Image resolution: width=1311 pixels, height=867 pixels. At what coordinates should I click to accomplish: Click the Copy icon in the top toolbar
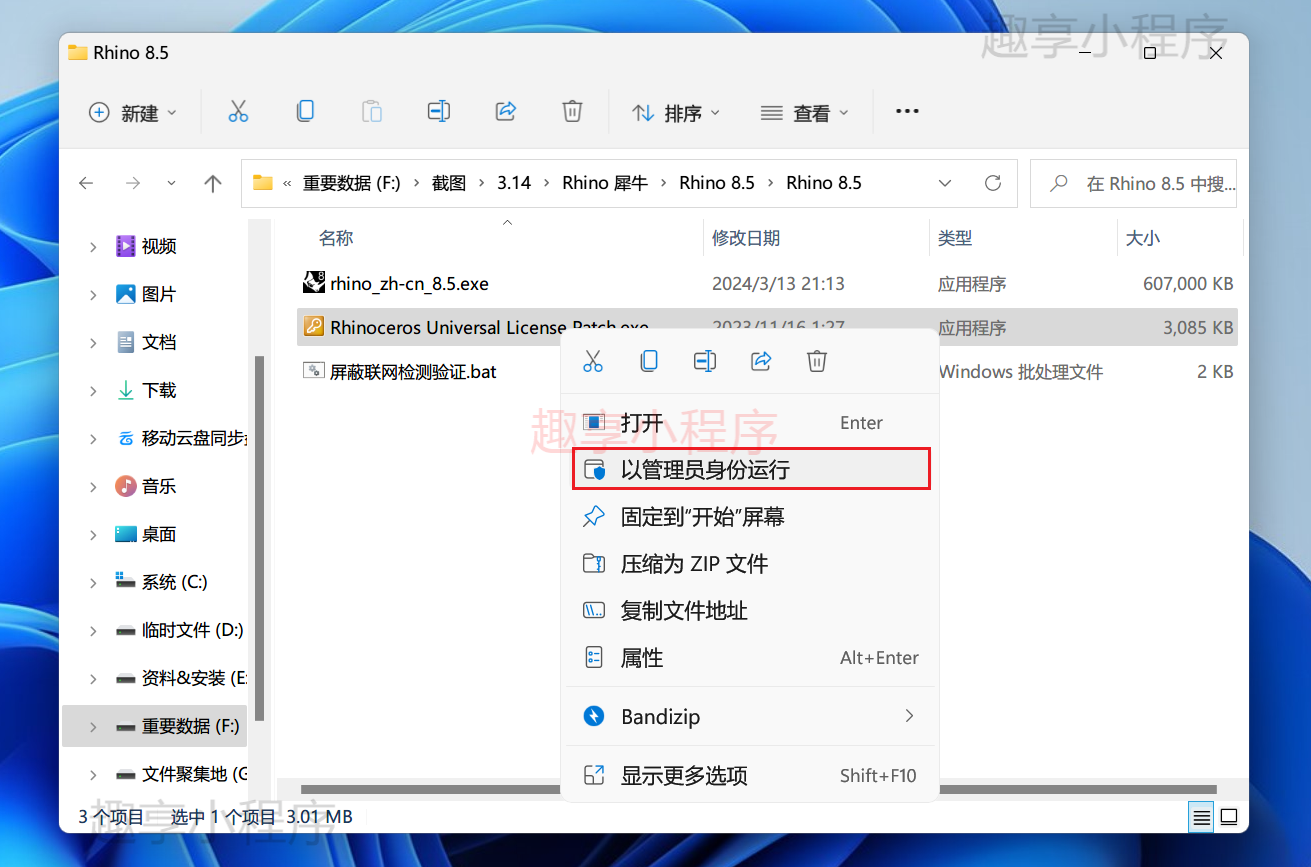click(305, 112)
